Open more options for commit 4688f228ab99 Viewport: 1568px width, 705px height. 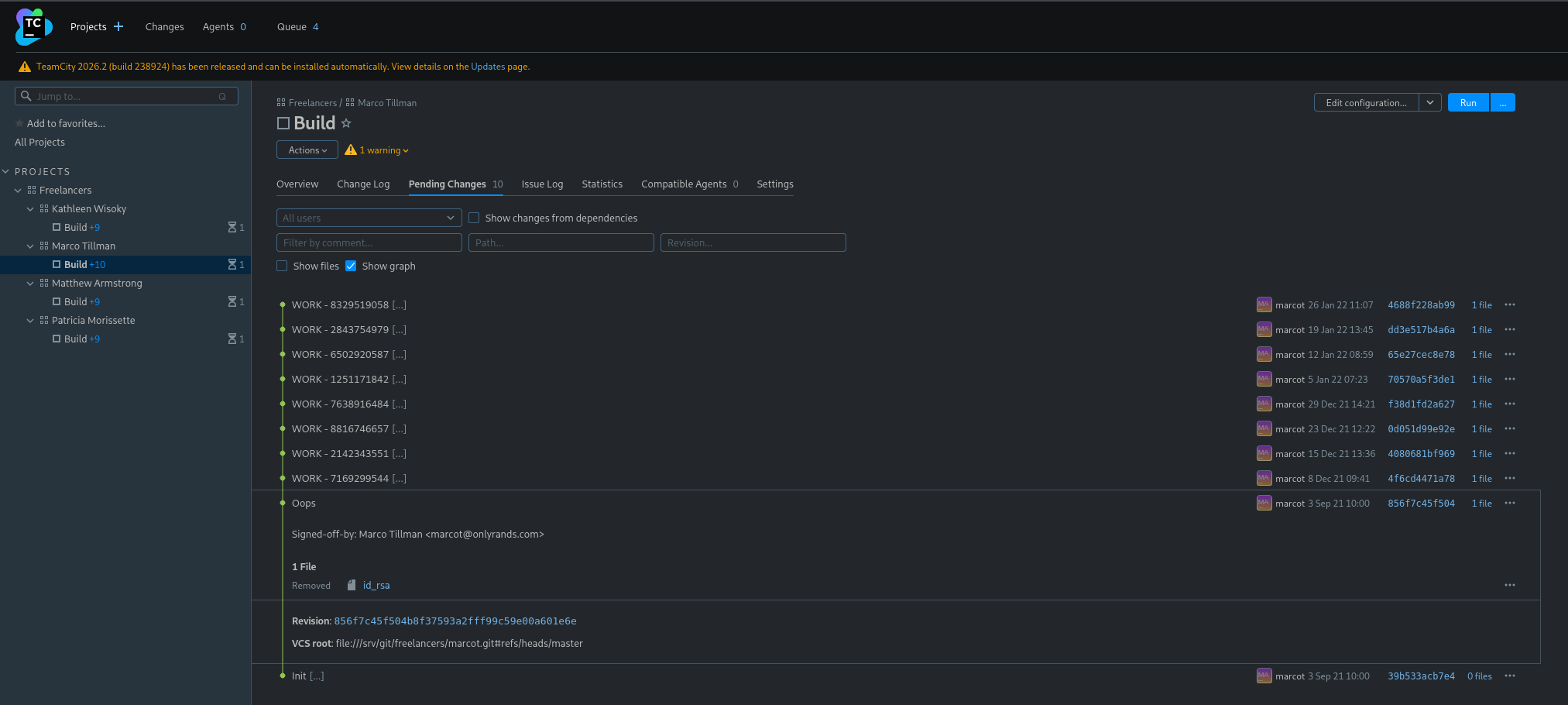[x=1510, y=304]
